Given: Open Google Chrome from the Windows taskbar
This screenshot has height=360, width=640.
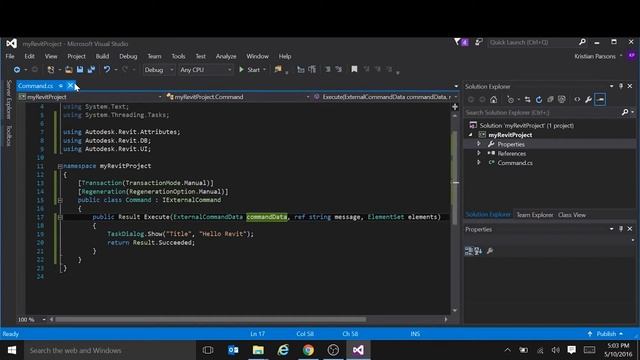Looking at the screenshot, I should (308, 350).
